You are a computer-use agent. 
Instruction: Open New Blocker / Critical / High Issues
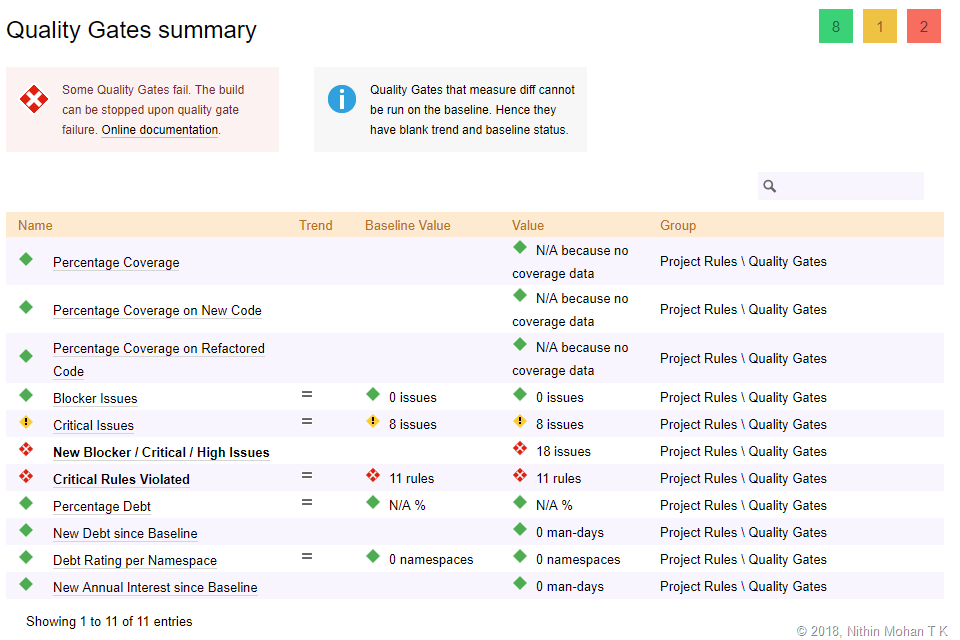(161, 453)
